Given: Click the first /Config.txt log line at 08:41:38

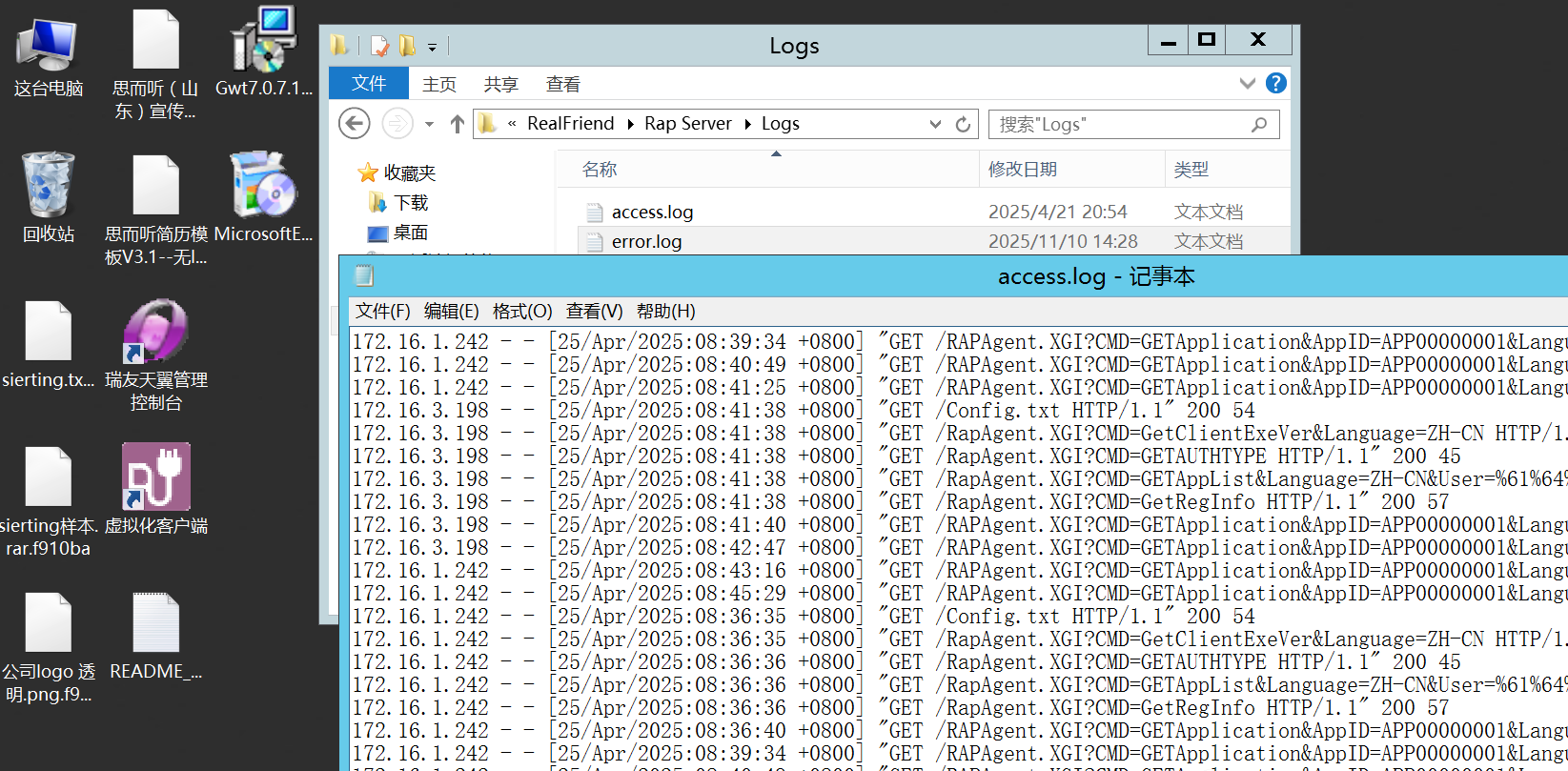Looking at the screenshot, I should (804, 410).
